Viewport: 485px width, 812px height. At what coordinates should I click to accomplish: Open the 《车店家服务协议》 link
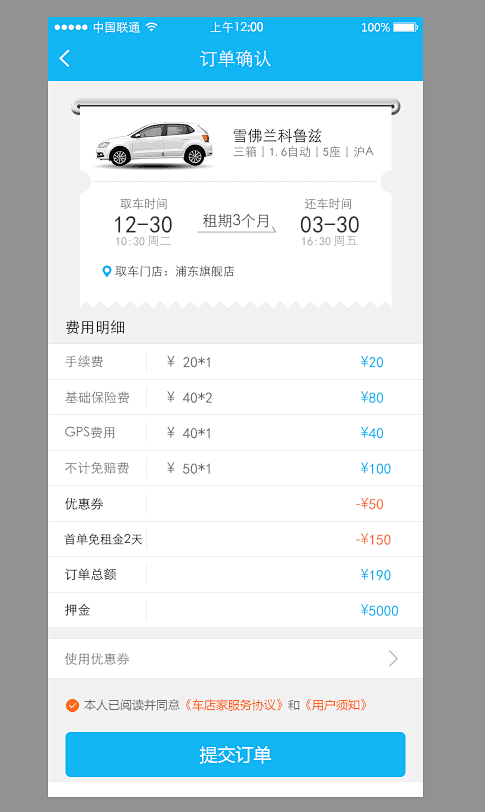coord(234,705)
